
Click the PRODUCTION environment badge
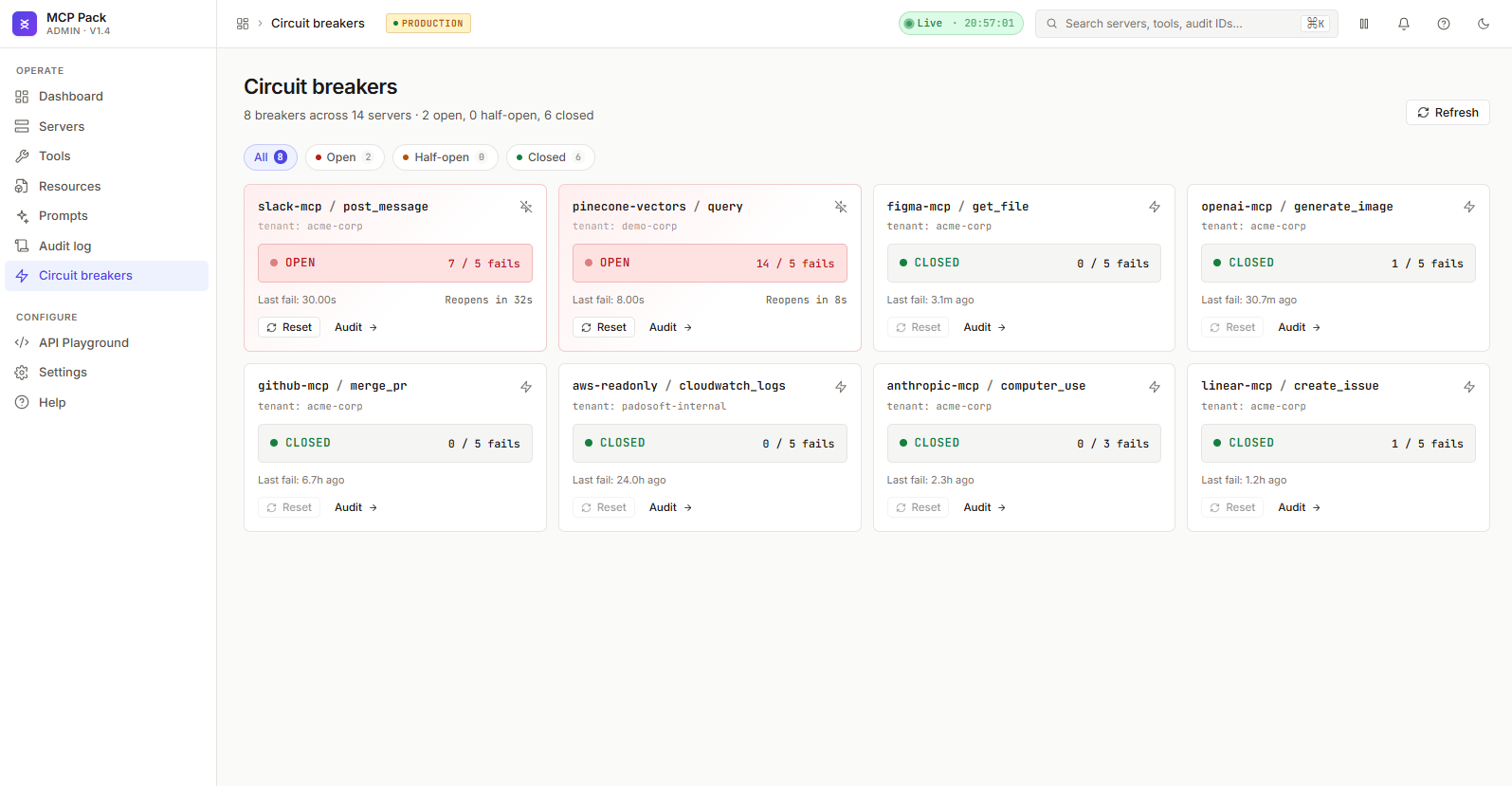428,24
